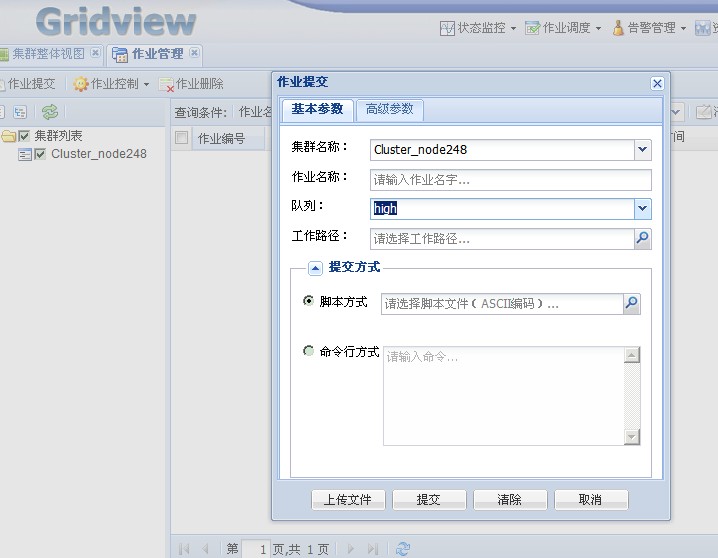The width and height of the screenshot is (718, 558).
Task: Toggle the Cluster_node248 checkbox in the tree
Action: pos(40,154)
